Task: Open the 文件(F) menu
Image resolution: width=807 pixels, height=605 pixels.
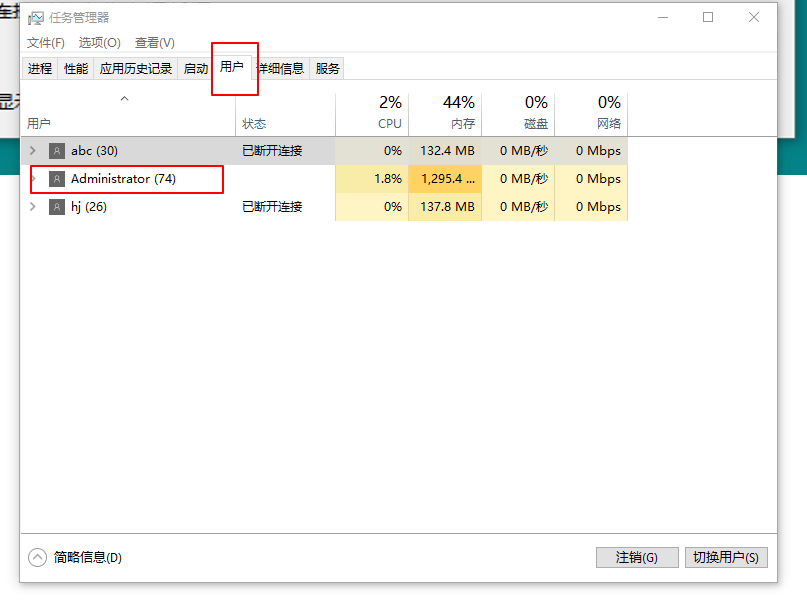Action: coord(46,43)
